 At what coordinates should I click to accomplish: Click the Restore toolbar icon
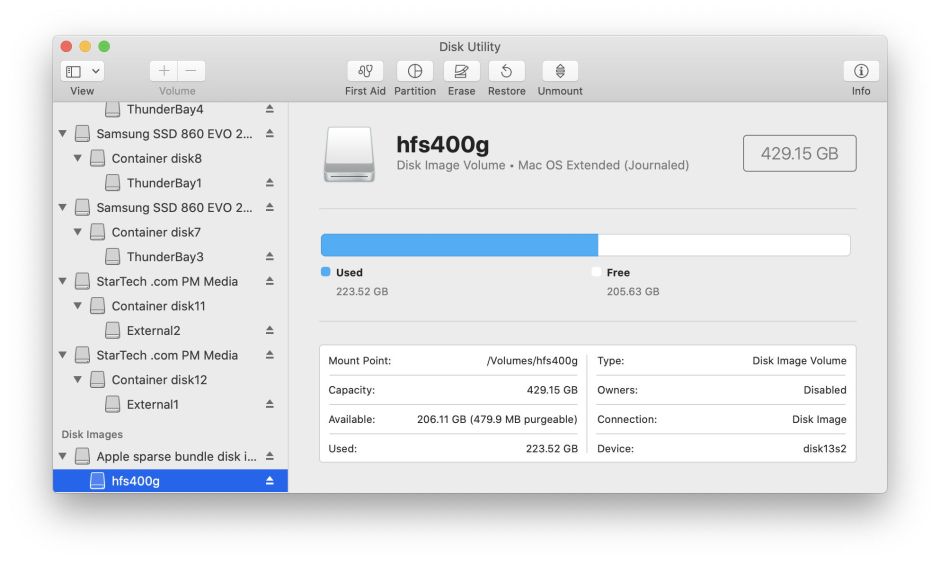click(506, 72)
